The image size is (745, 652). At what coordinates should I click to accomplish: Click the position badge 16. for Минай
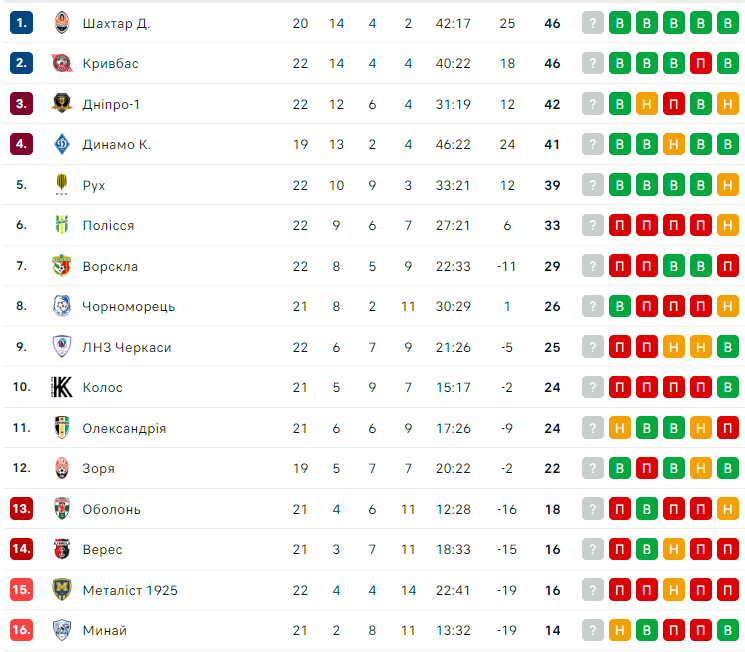tap(22, 630)
